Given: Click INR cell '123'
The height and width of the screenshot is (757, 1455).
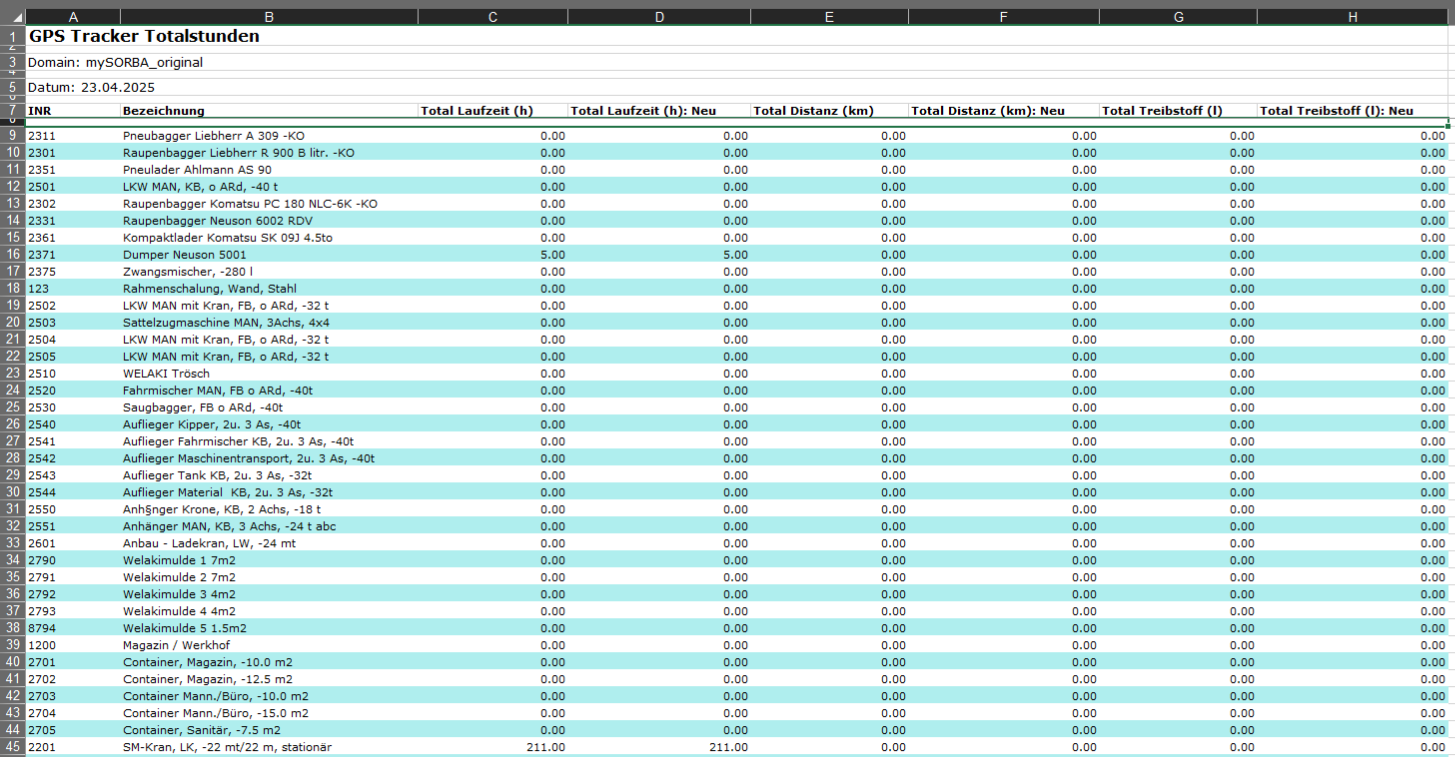Looking at the screenshot, I should (x=72, y=288).
